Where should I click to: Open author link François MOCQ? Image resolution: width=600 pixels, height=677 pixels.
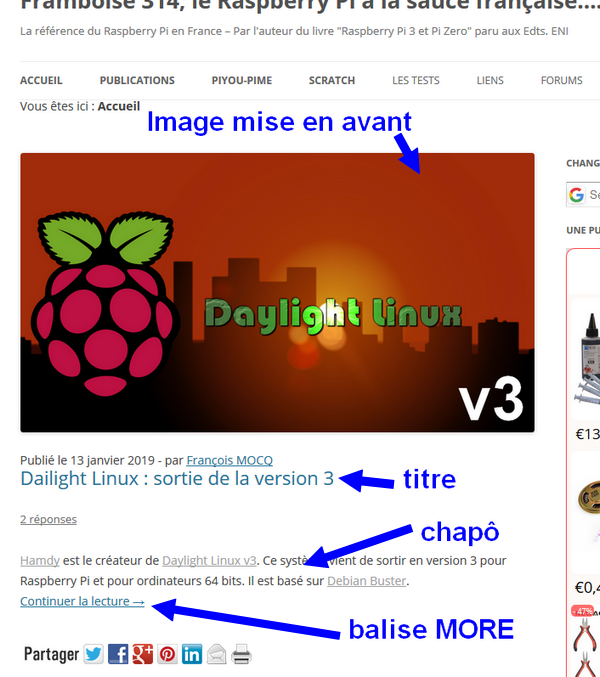click(229, 460)
